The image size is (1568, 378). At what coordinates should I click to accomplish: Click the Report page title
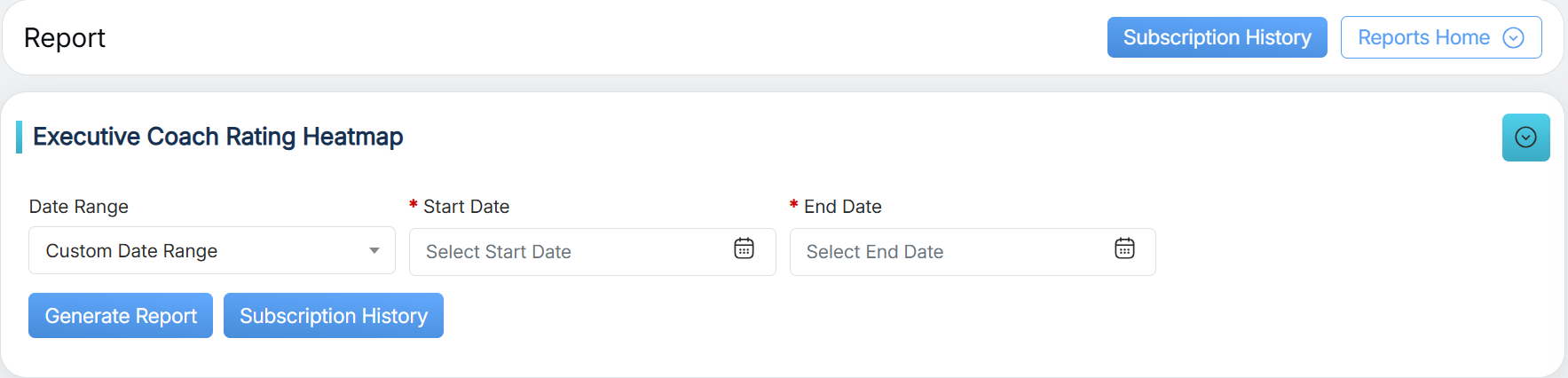tap(65, 38)
